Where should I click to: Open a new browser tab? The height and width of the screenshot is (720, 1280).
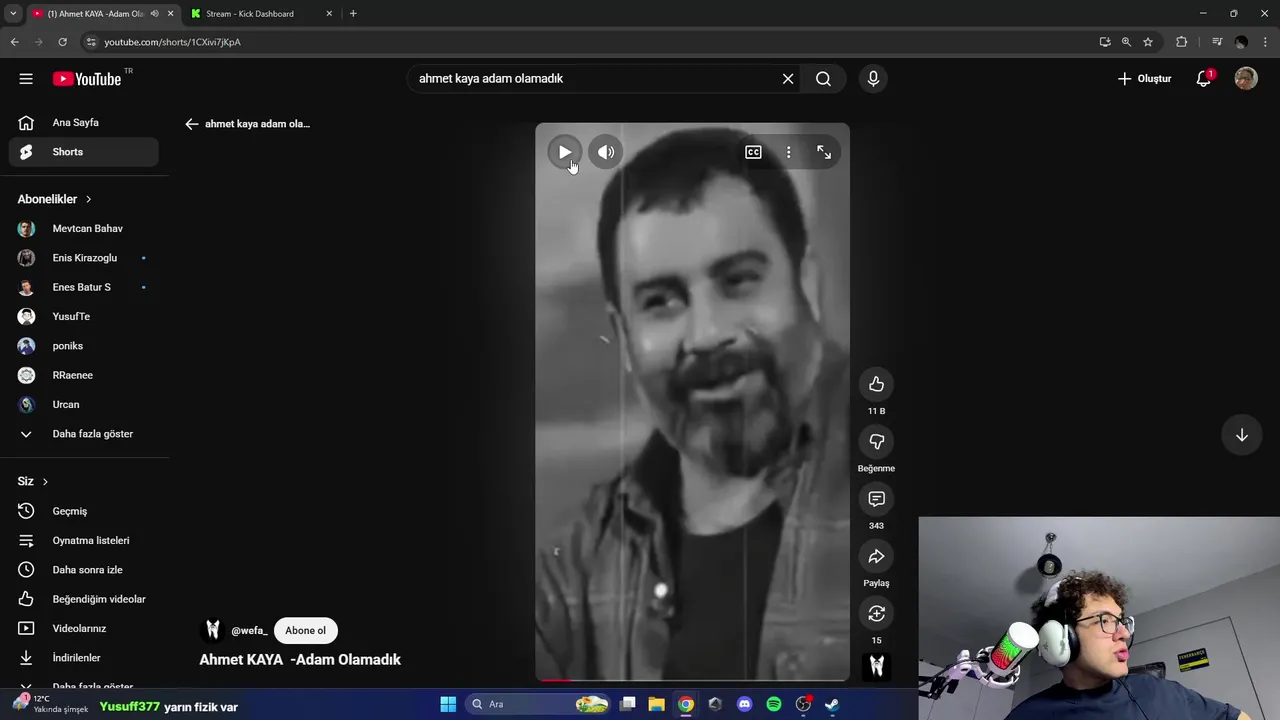(x=353, y=14)
